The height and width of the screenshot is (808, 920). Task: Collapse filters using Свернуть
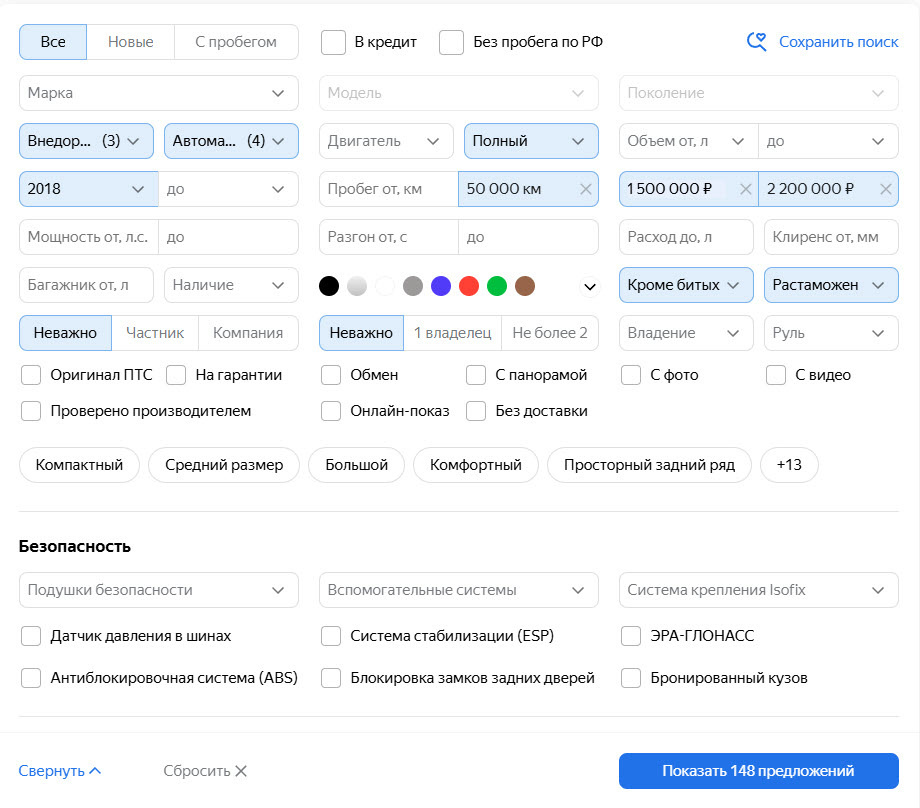(x=60, y=771)
